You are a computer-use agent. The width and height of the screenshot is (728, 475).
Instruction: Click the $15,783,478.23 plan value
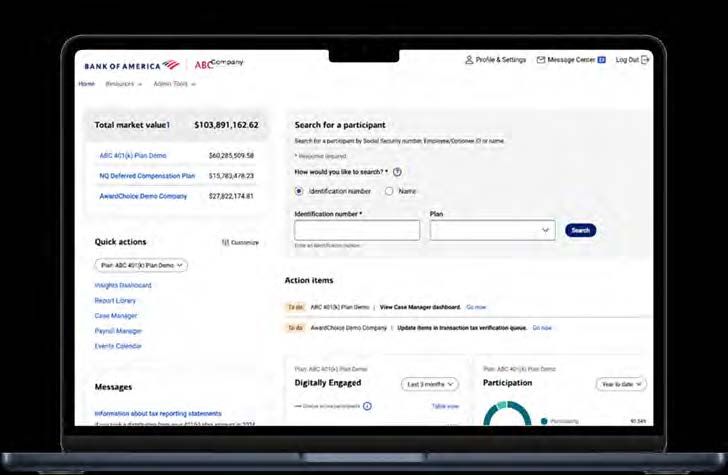(231, 176)
